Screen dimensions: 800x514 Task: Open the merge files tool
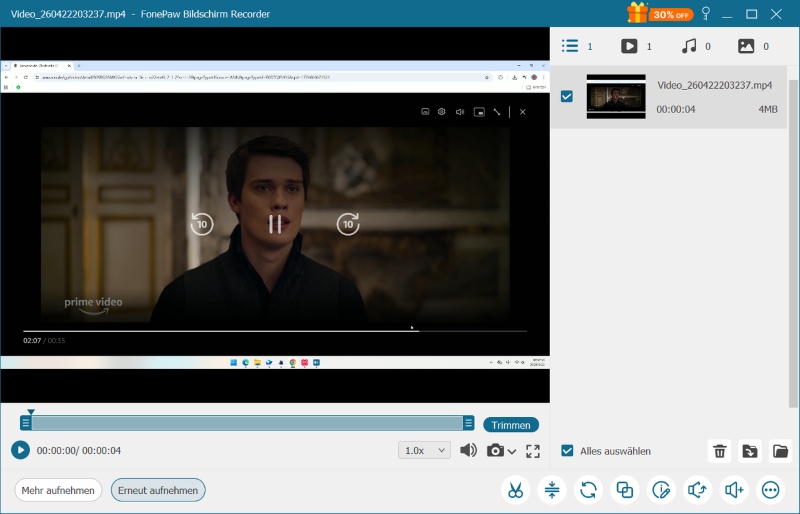click(624, 490)
